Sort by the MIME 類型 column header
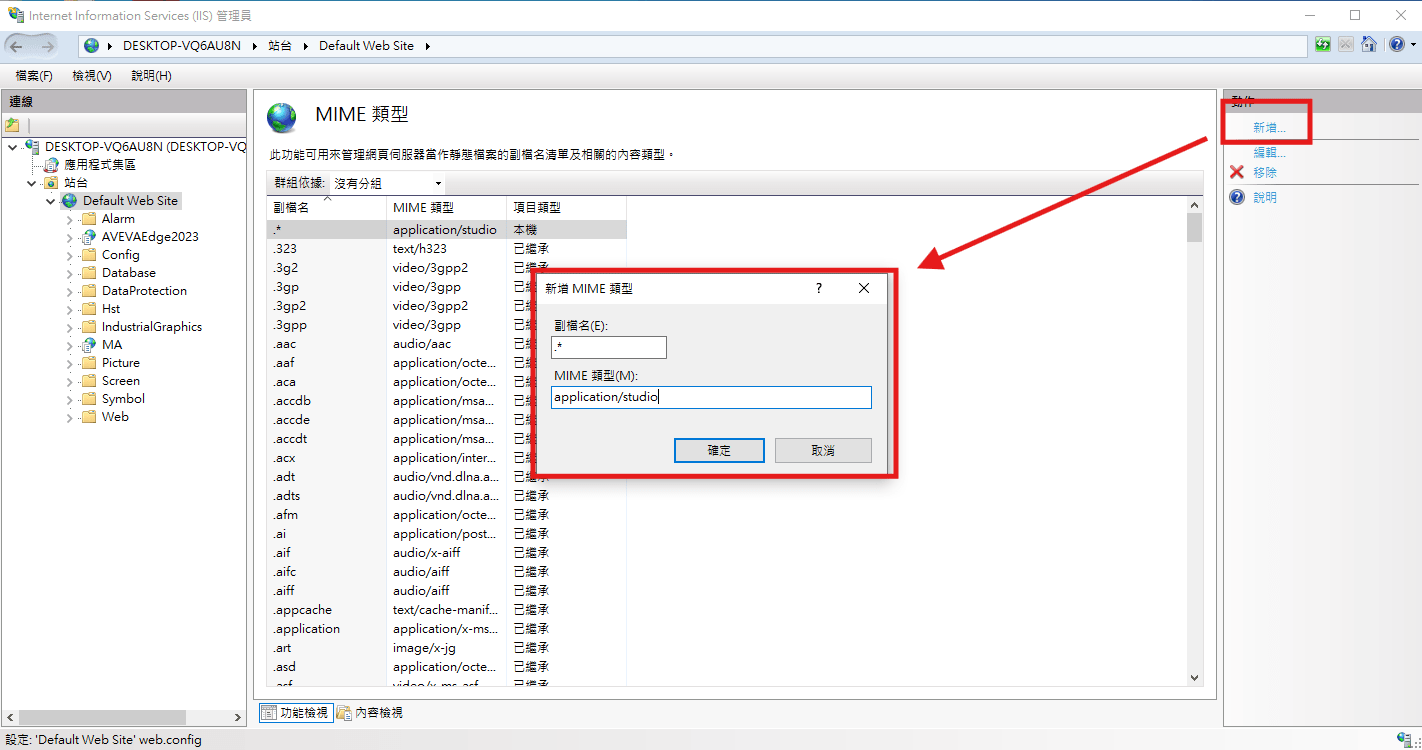The width and height of the screenshot is (1422, 750). [x=446, y=207]
